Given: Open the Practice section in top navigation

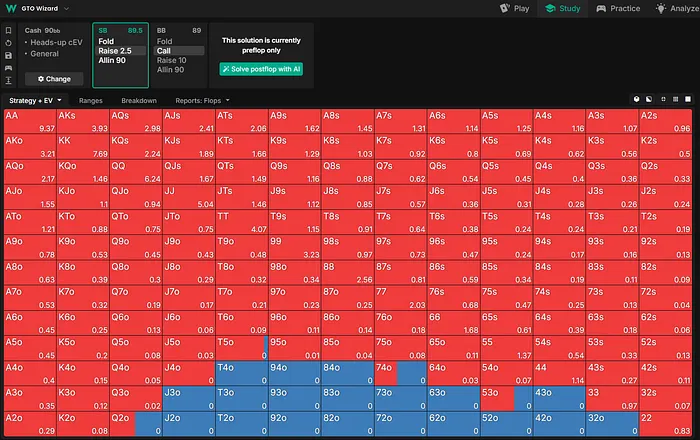Looking at the screenshot, I should 617,8.
